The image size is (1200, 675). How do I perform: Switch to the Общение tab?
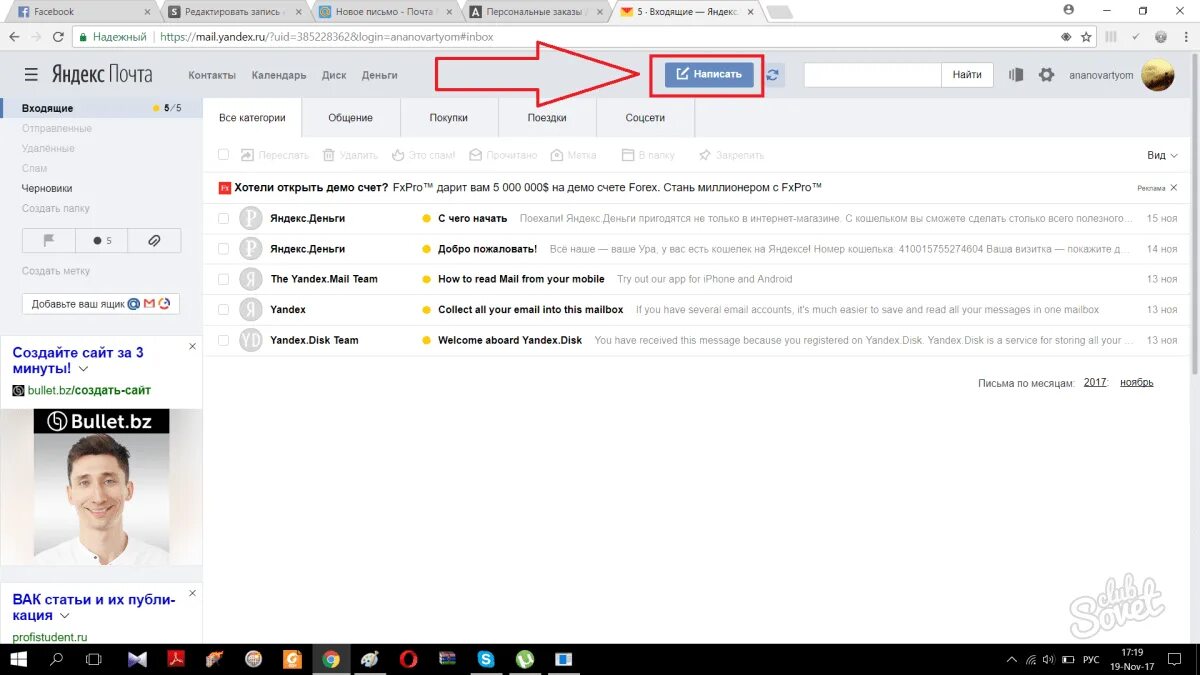point(351,118)
